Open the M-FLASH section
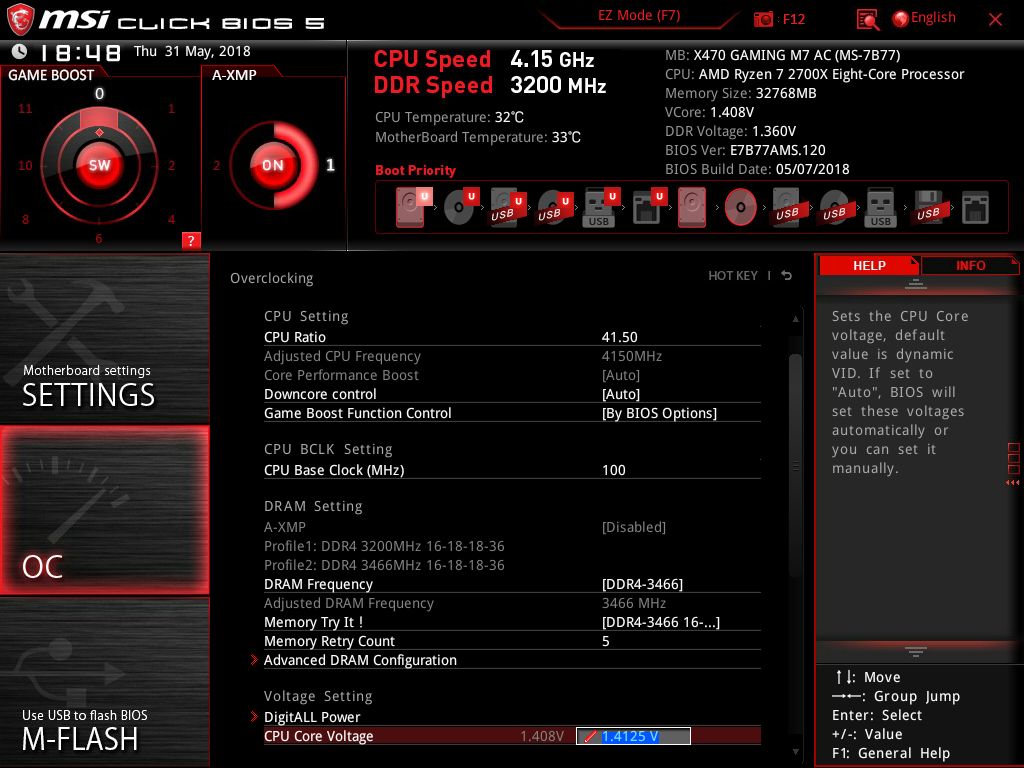 (104, 682)
